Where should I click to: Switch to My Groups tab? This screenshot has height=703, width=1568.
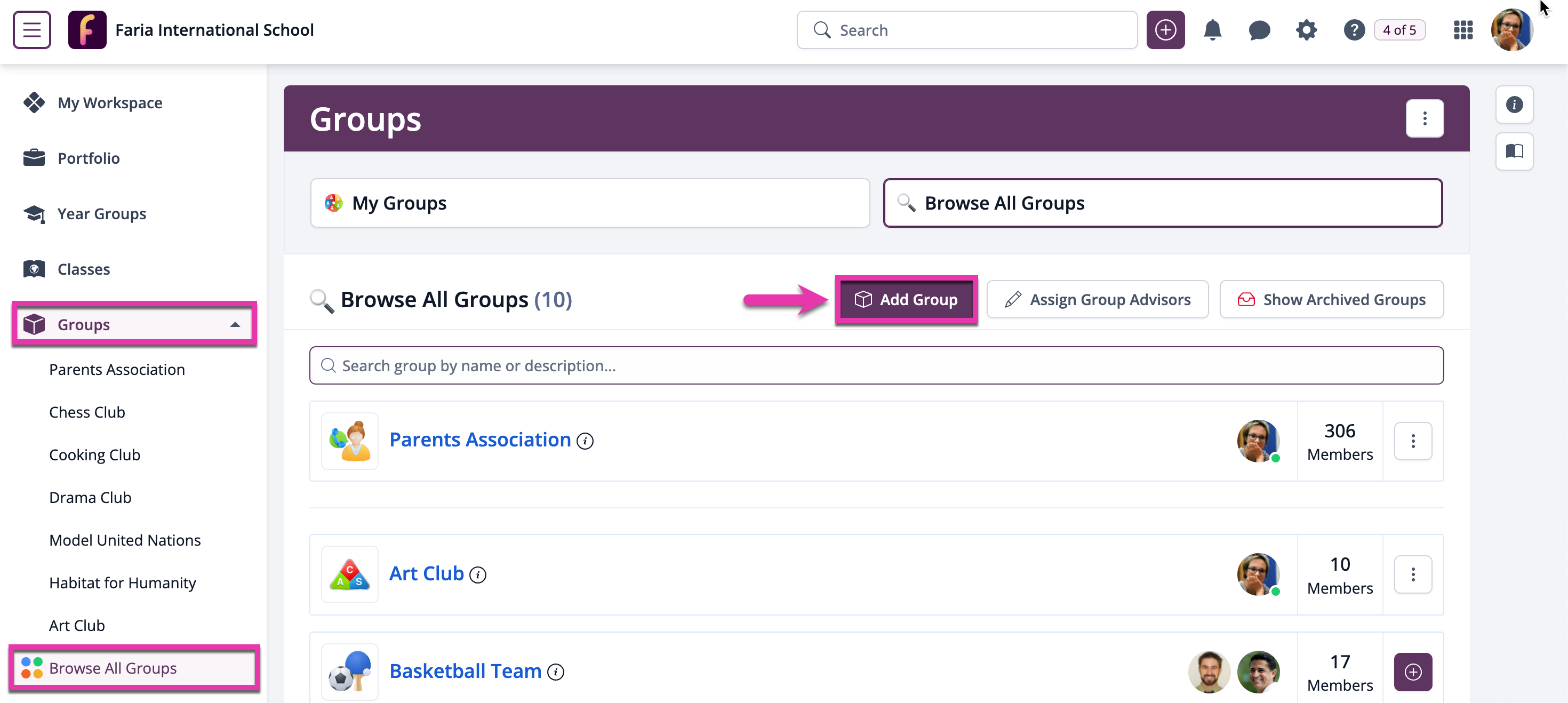(589, 203)
